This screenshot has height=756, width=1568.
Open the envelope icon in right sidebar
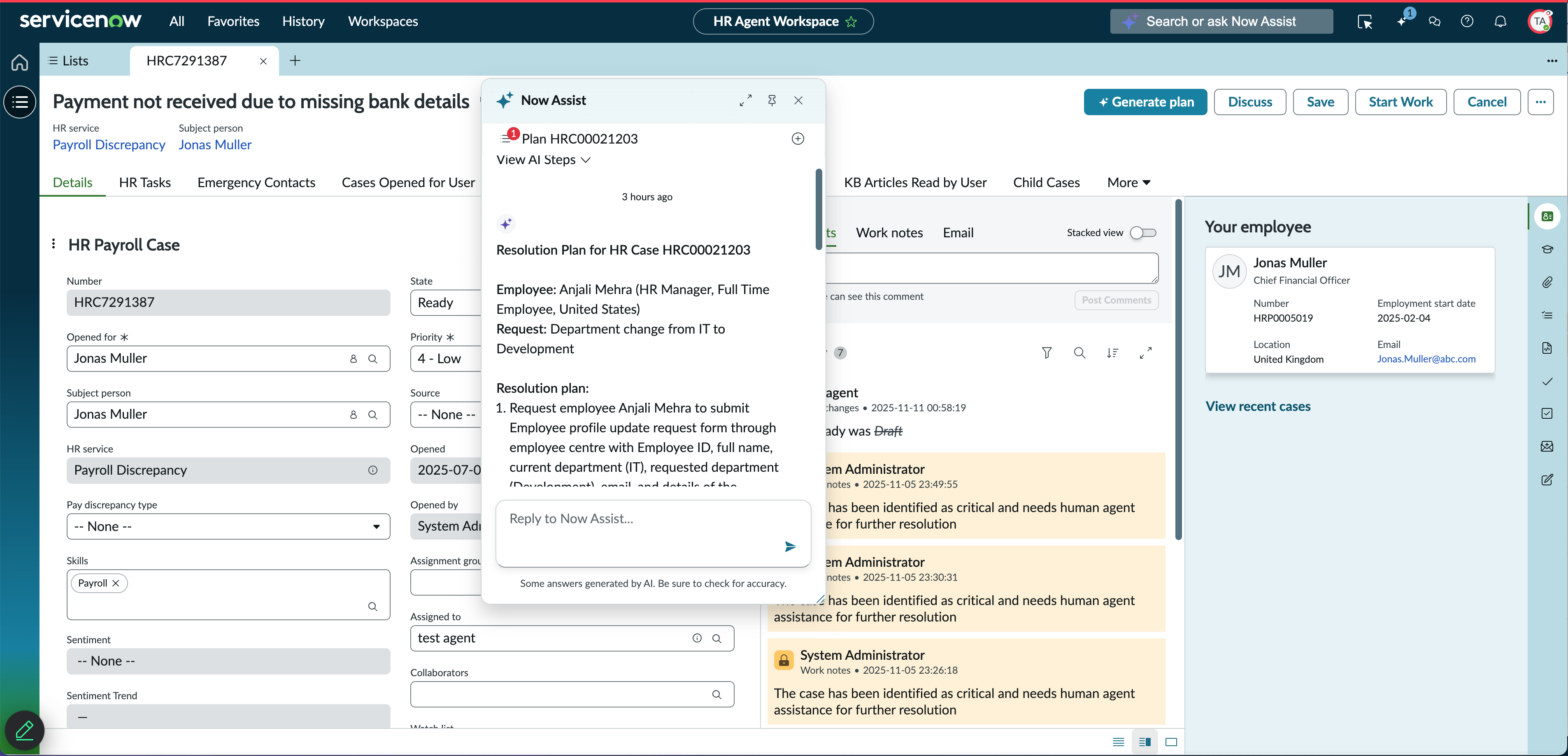coord(1547,446)
